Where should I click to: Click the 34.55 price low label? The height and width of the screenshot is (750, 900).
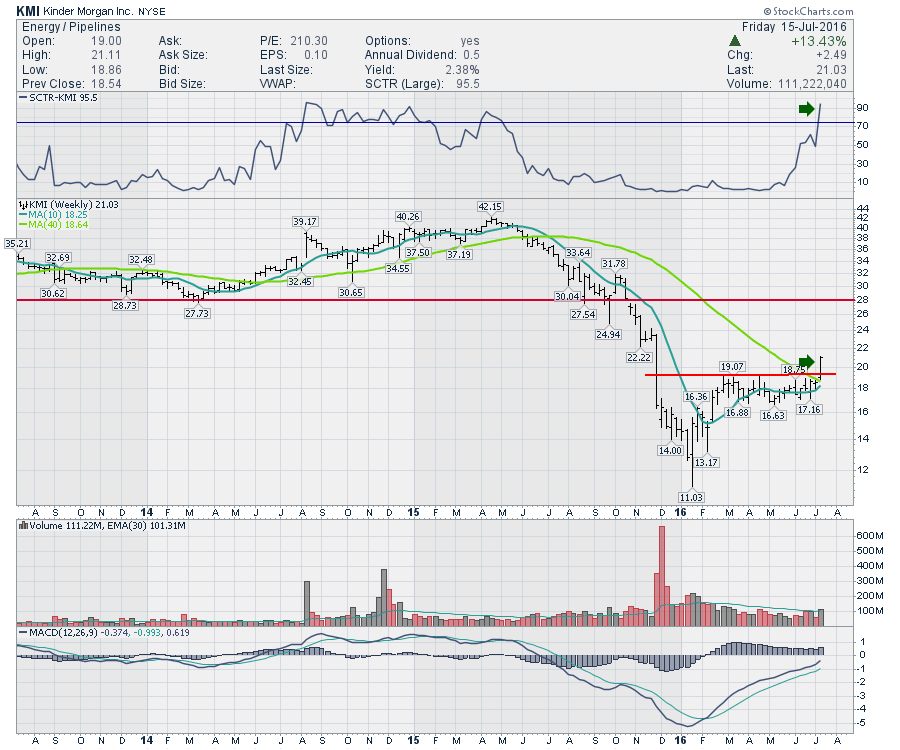tap(398, 269)
